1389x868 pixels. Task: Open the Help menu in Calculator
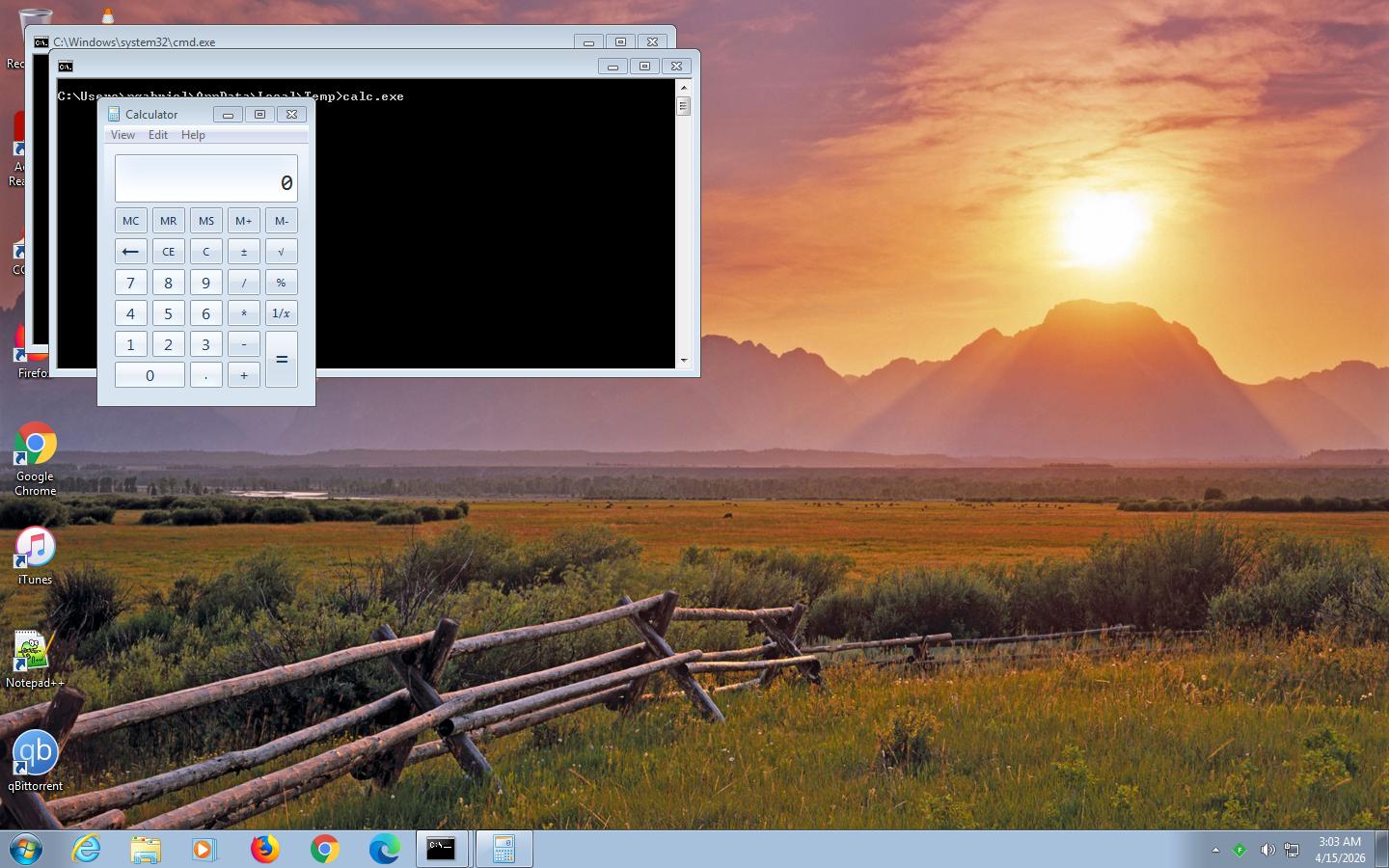click(x=193, y=135)
